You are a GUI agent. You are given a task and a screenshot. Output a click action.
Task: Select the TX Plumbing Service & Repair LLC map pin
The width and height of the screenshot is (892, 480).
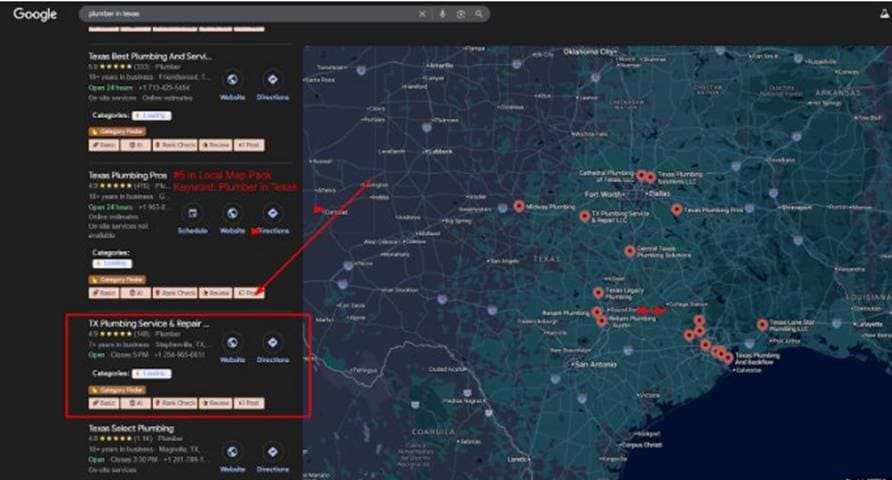coord(584,216)
